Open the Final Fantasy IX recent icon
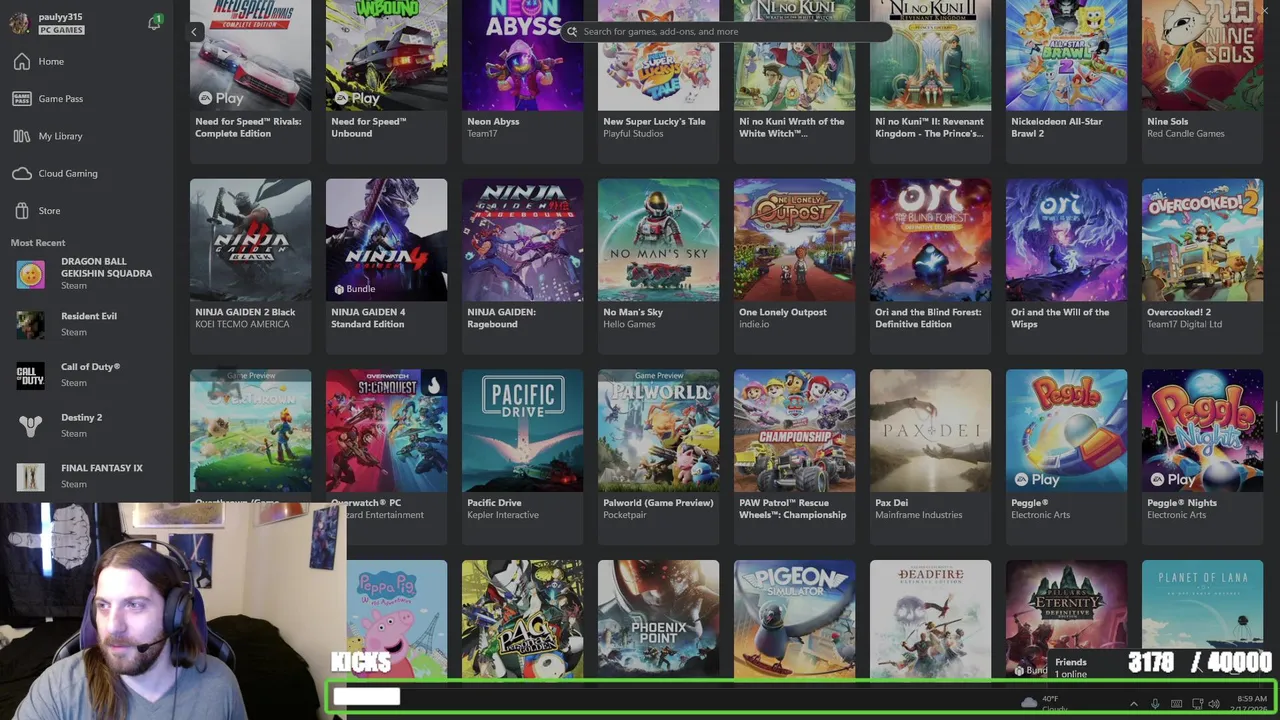The height and width of the screenshot is (720, 1280). 31,476
